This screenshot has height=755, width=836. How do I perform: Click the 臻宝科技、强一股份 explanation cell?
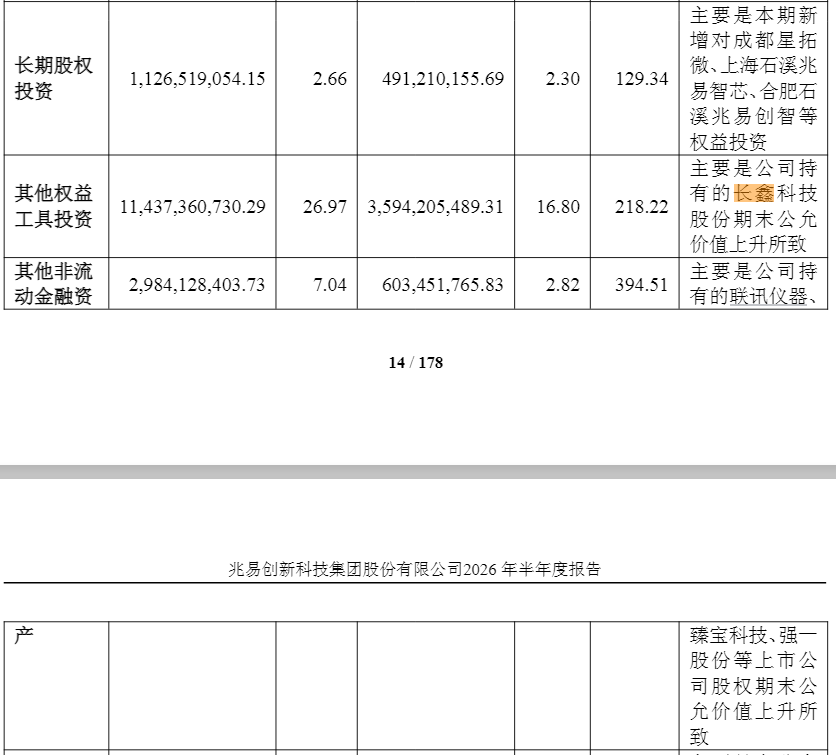[x=753, y=686]
